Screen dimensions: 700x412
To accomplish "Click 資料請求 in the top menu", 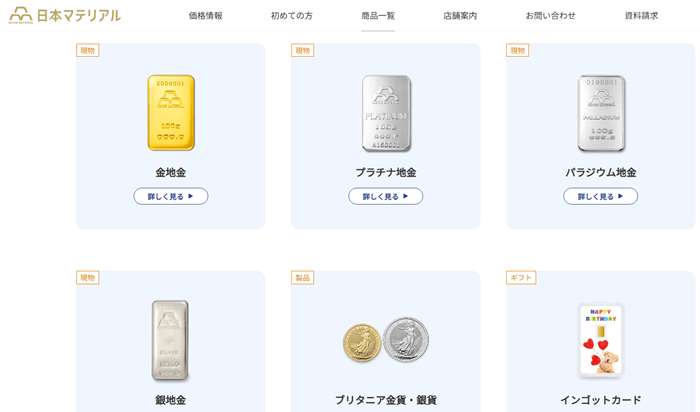I will (x=641, y=16).
